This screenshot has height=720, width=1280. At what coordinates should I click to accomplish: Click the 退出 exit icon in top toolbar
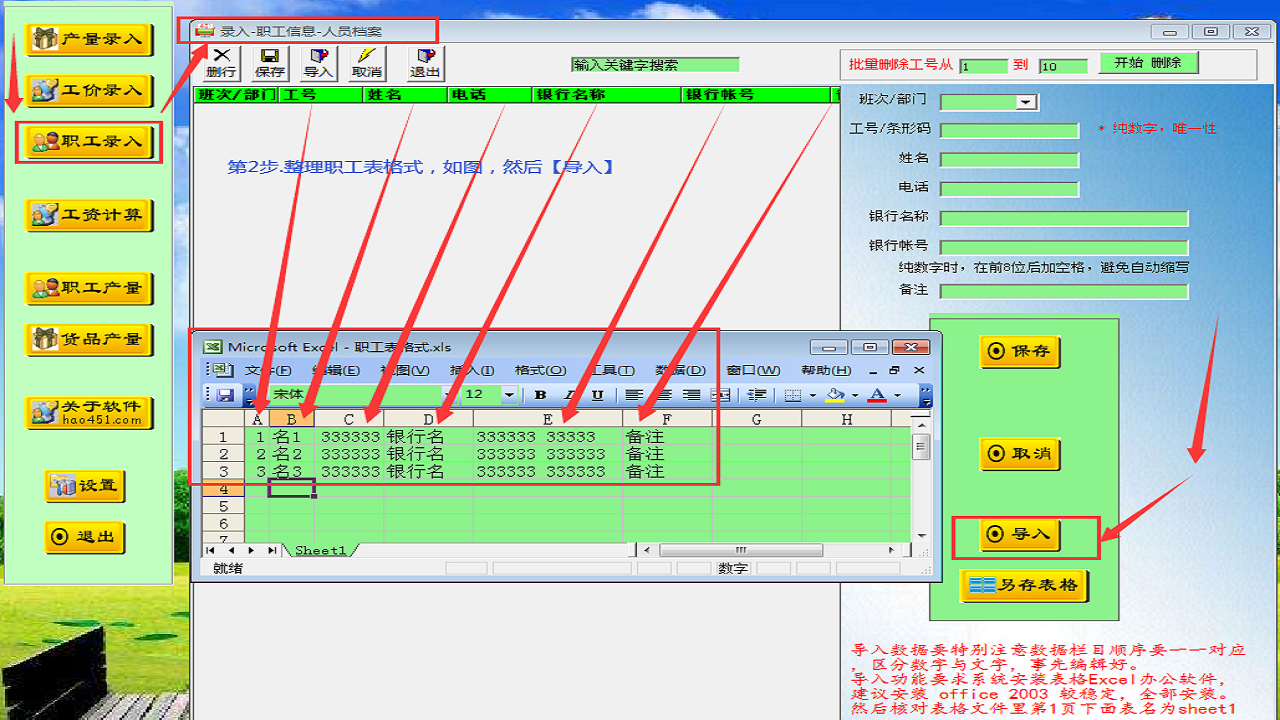425,63
